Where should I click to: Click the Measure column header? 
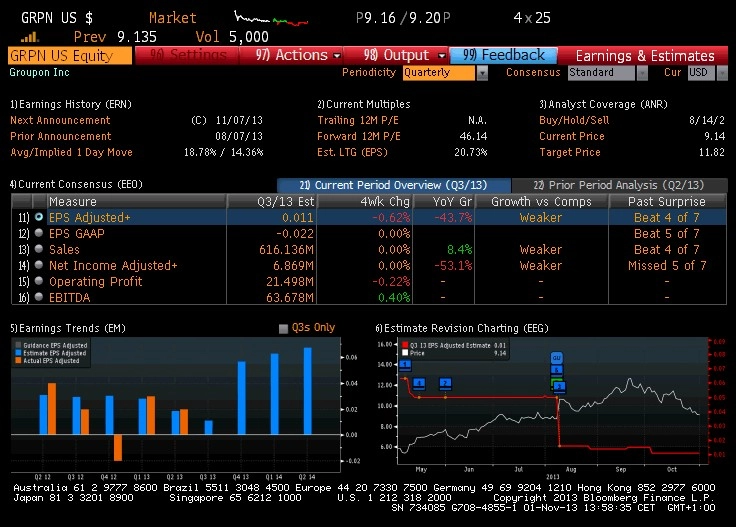click(x=137, y=201)
